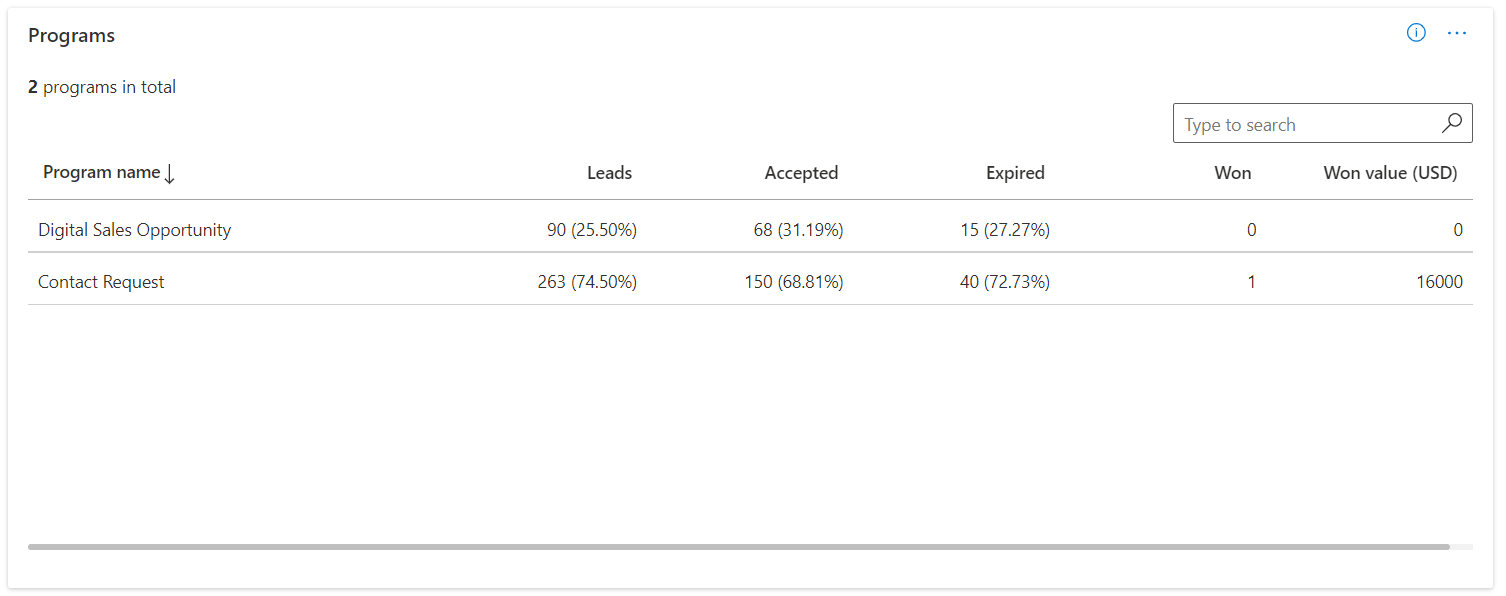This screenshot has height=596, width=1506.
Task: Click the 263 (74.50%) leads cell
Action: [x=587, y=282]
